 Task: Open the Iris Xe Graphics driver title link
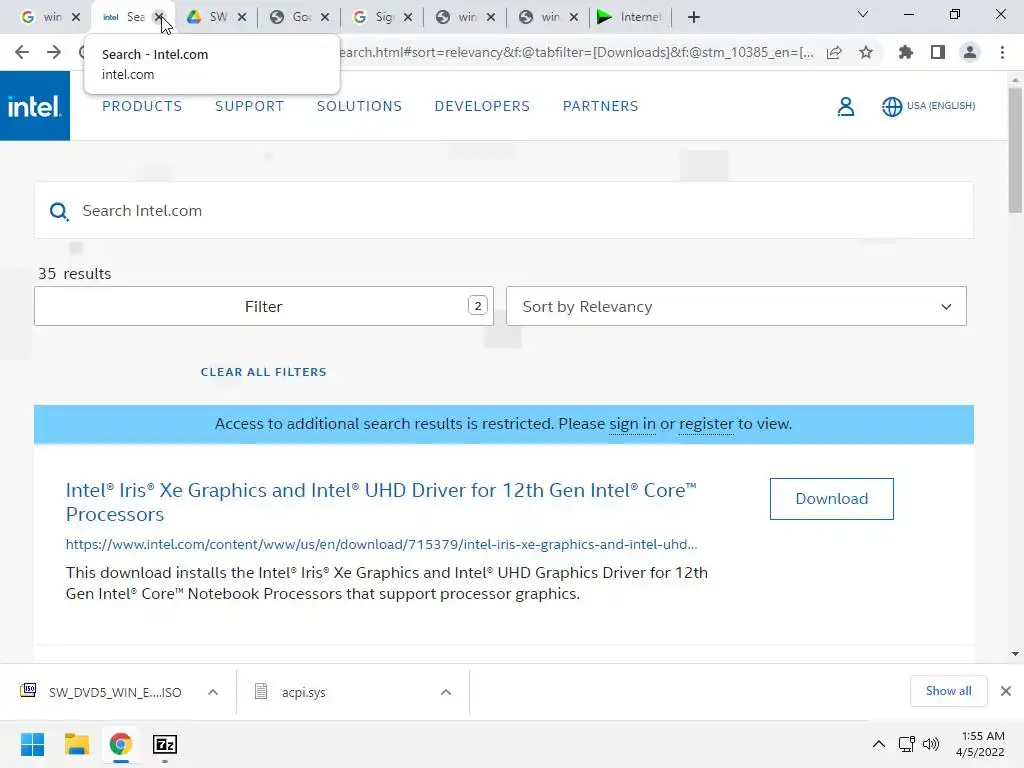(381, 502)
